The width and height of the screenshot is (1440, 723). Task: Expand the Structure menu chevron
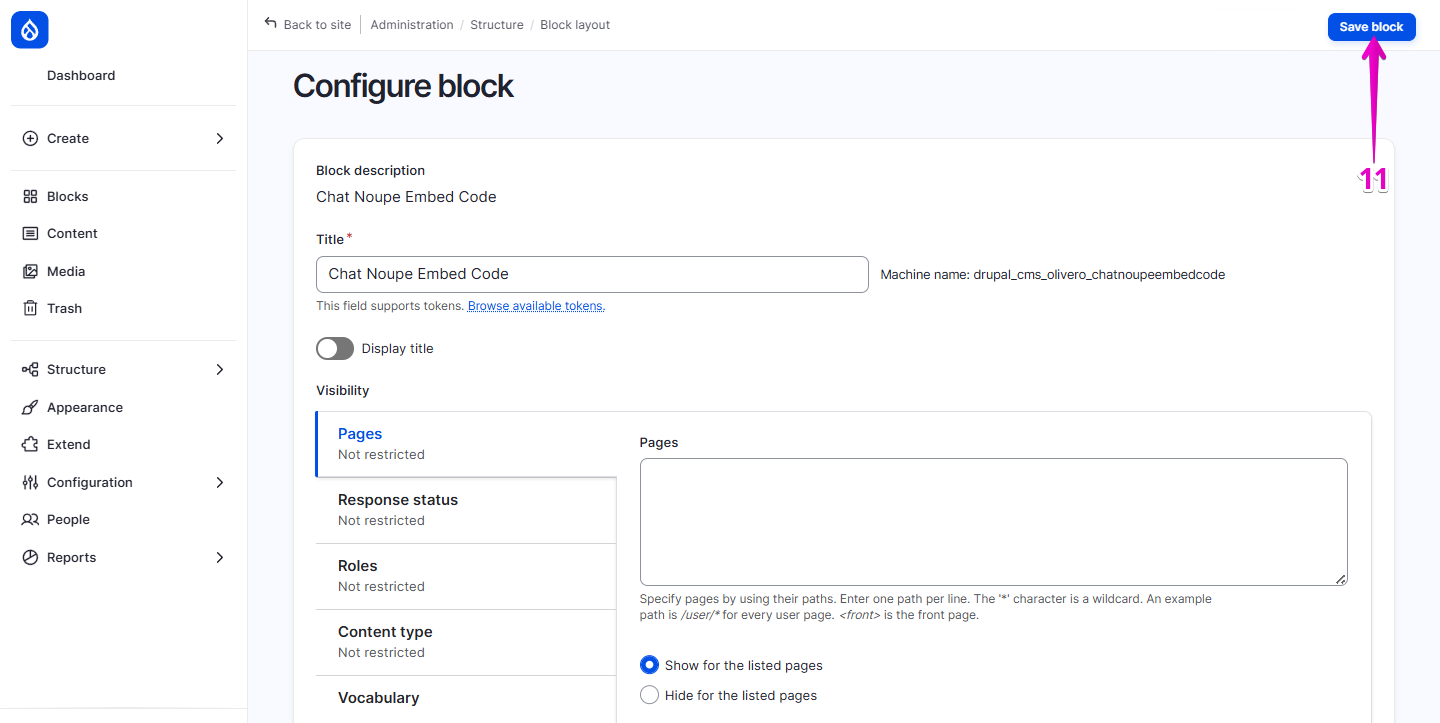[x=219, y=369]
